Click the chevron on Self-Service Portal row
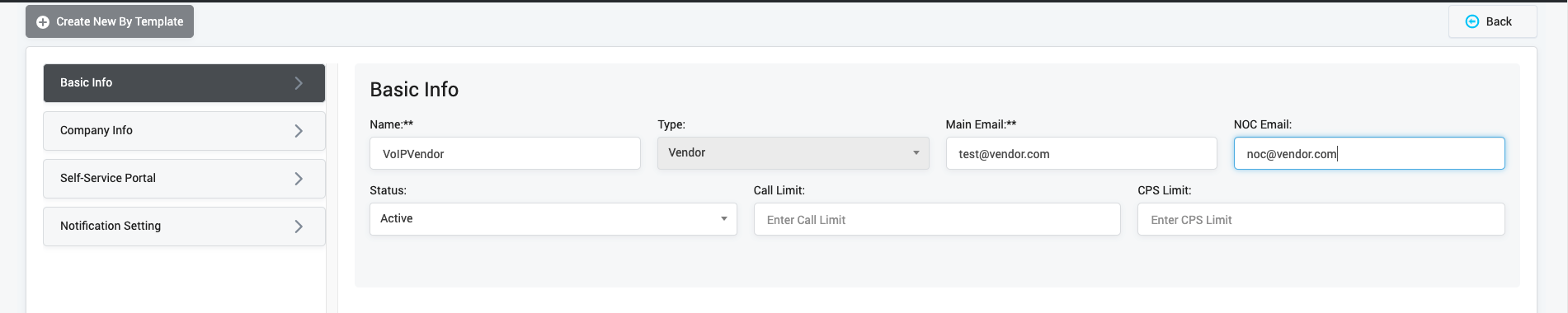Screen dimensions: 1568x313 pyautogui.click(x=299, y=179)
